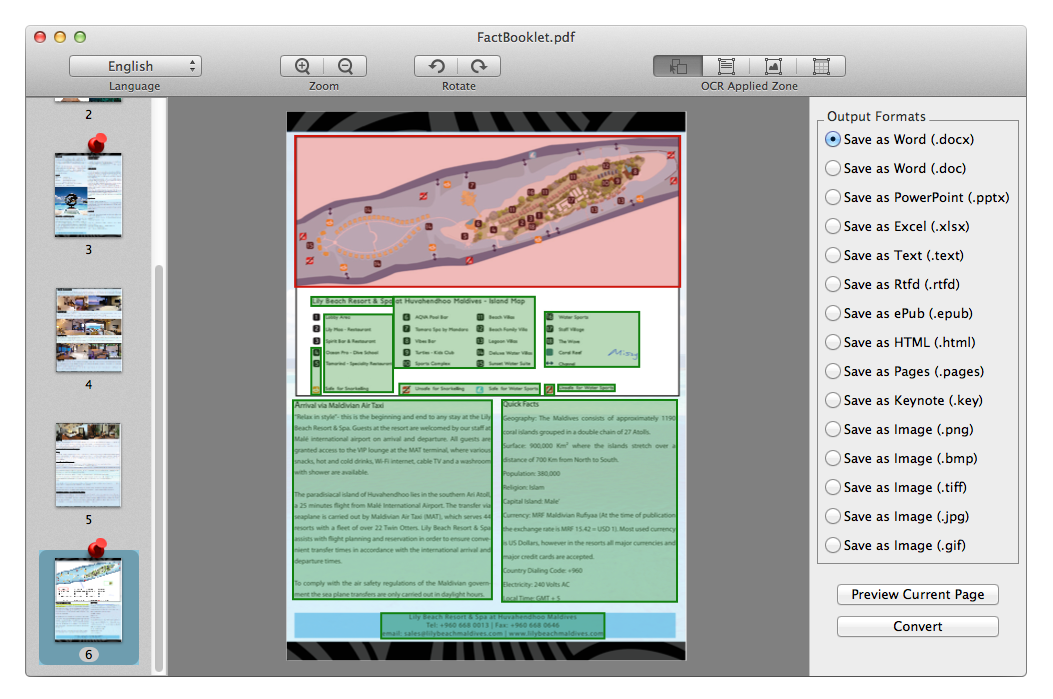
Task: Select the red island map image zone
Action: 488,212
